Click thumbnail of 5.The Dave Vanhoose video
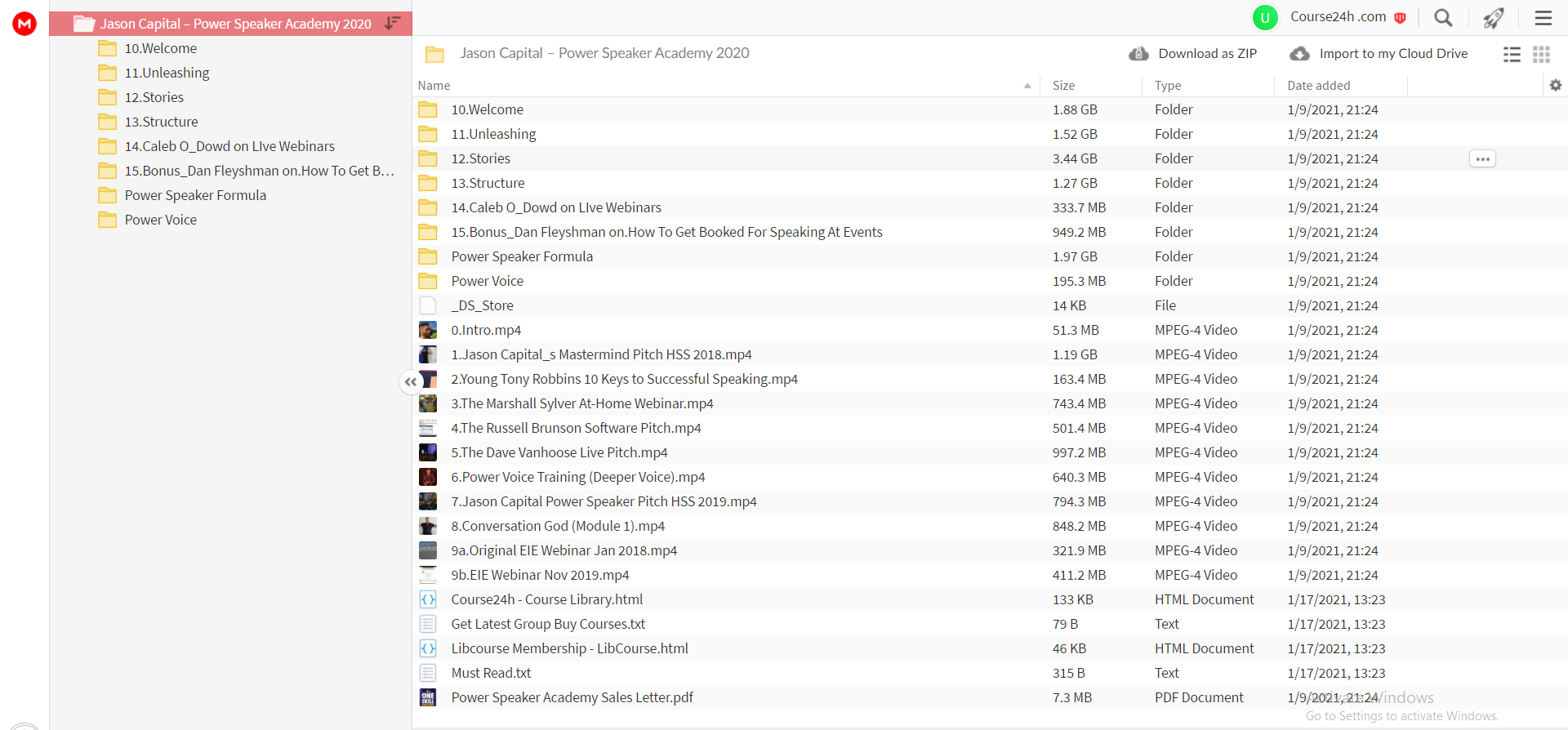1568x730 pixels. [x=428, y=452]
